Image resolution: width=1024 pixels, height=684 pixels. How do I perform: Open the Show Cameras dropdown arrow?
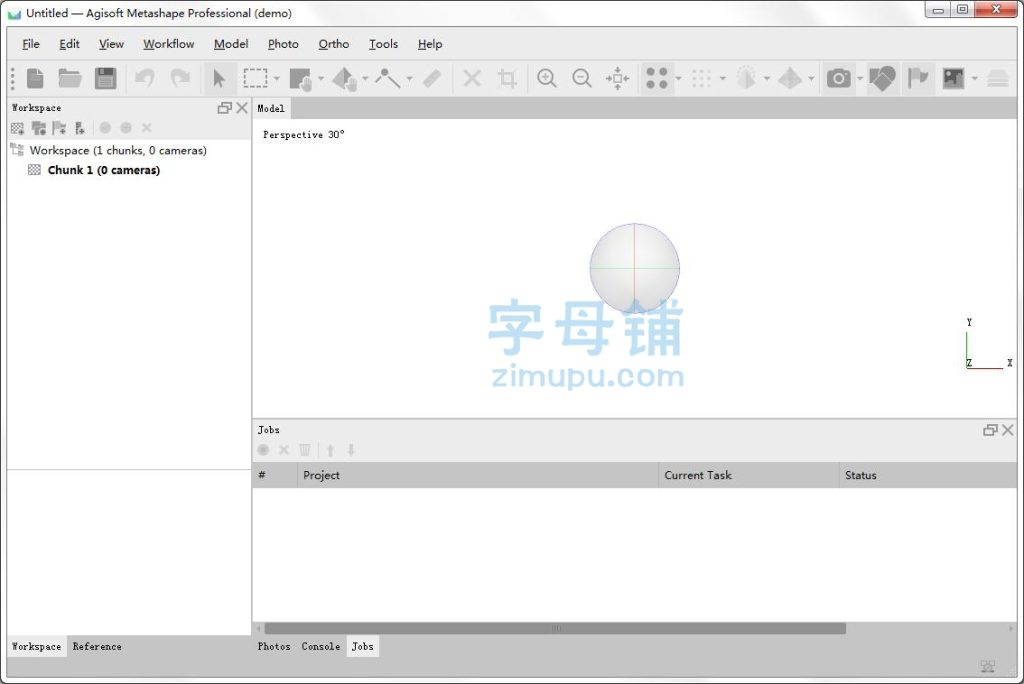(860, 78)
